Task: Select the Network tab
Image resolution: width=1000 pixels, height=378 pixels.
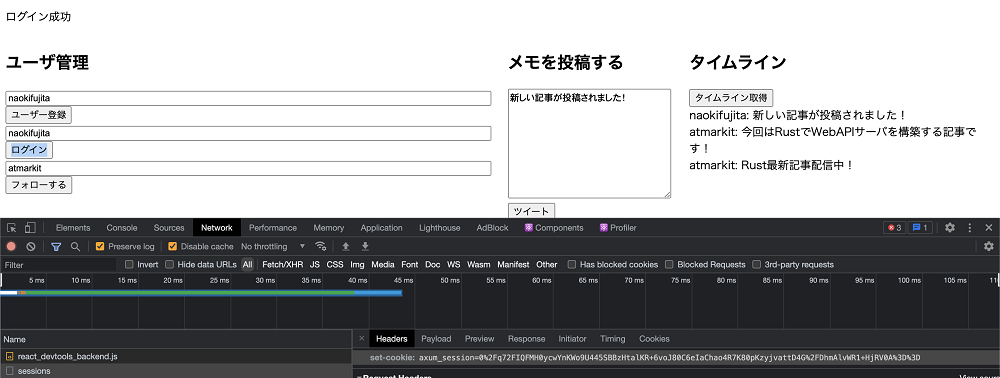Action: pyautogui.click(x=217, y=228)
